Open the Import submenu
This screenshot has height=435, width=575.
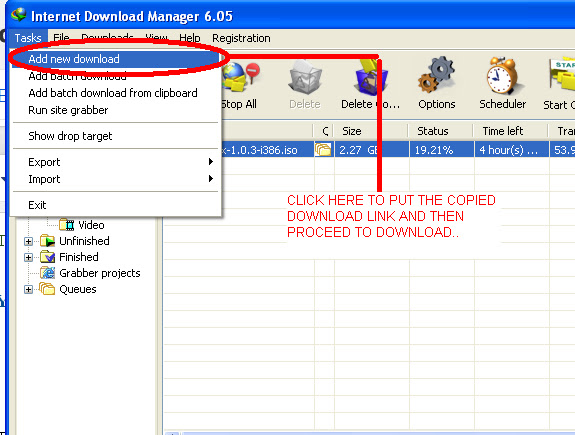[x=116, y=179]
